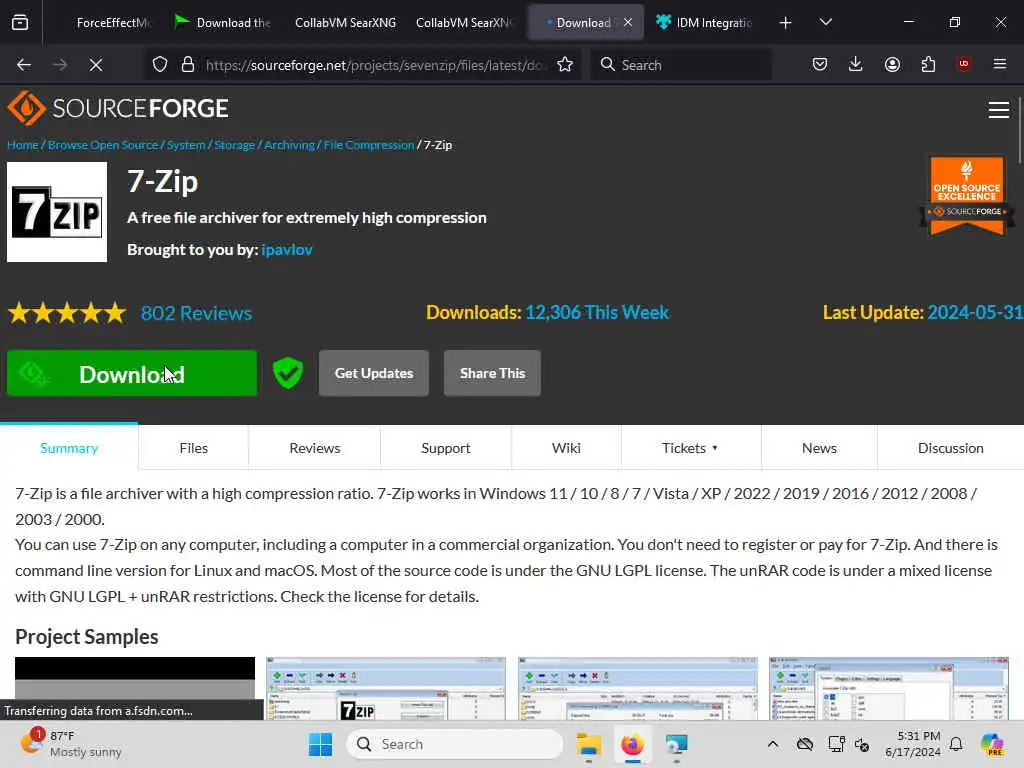The width and height of the screenshot is (1024, 768).
Task: Click the 2024-05-31 last update link
Action: 975,312
